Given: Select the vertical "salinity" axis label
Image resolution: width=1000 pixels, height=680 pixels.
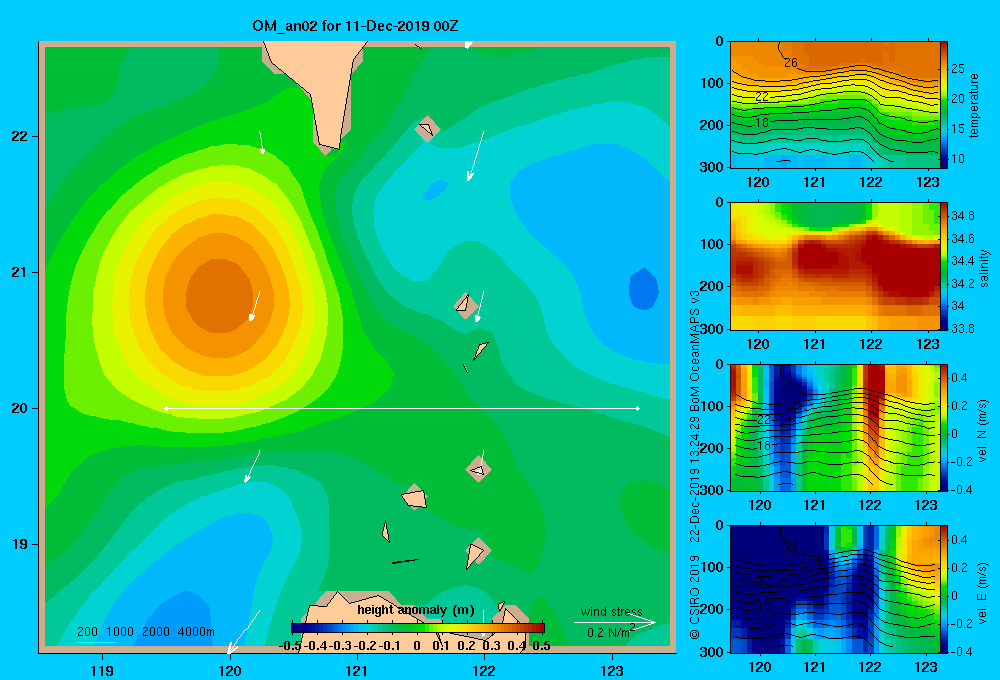Looking at the screenshot, I should [984, 267].
